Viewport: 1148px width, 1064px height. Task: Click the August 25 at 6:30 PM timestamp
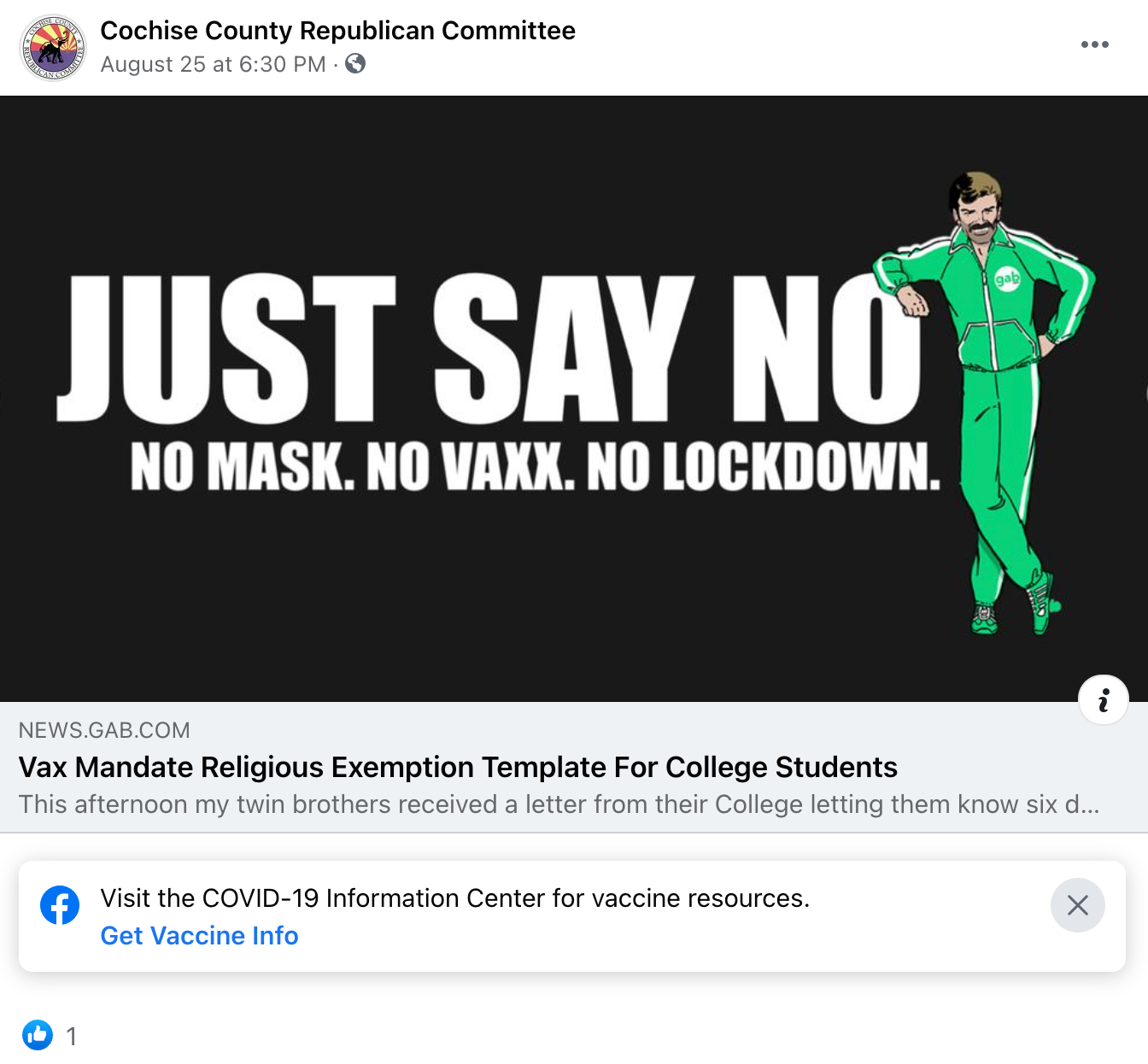tap(213, 65)
